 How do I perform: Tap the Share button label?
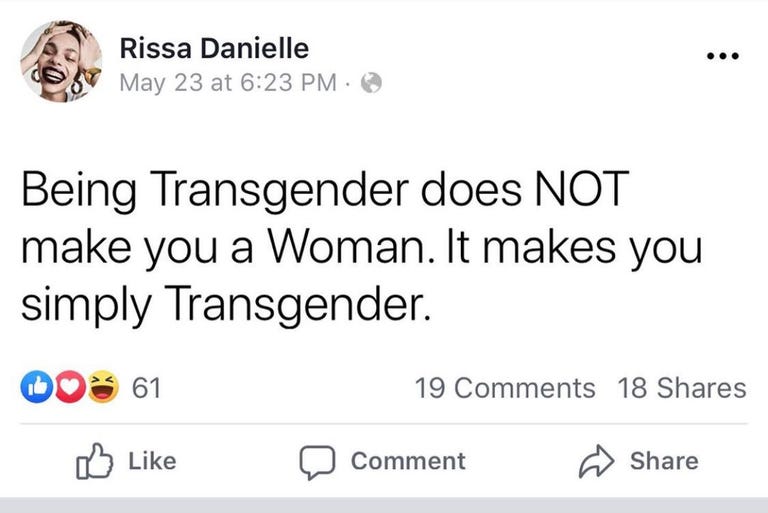pyautogui.click(x=664, y=461)
